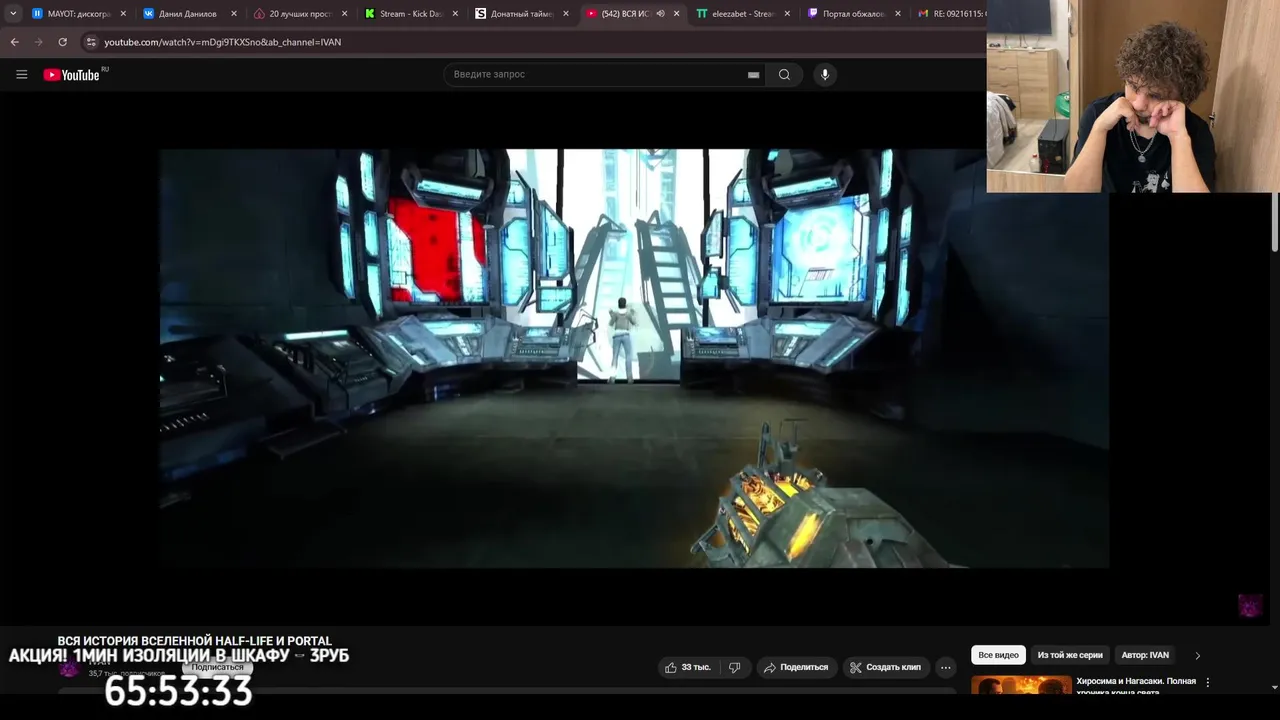This screenshot has height=720, width=1280.
Task: Click the 'Подписаться' subscribe button
Action: pos(217,667)
